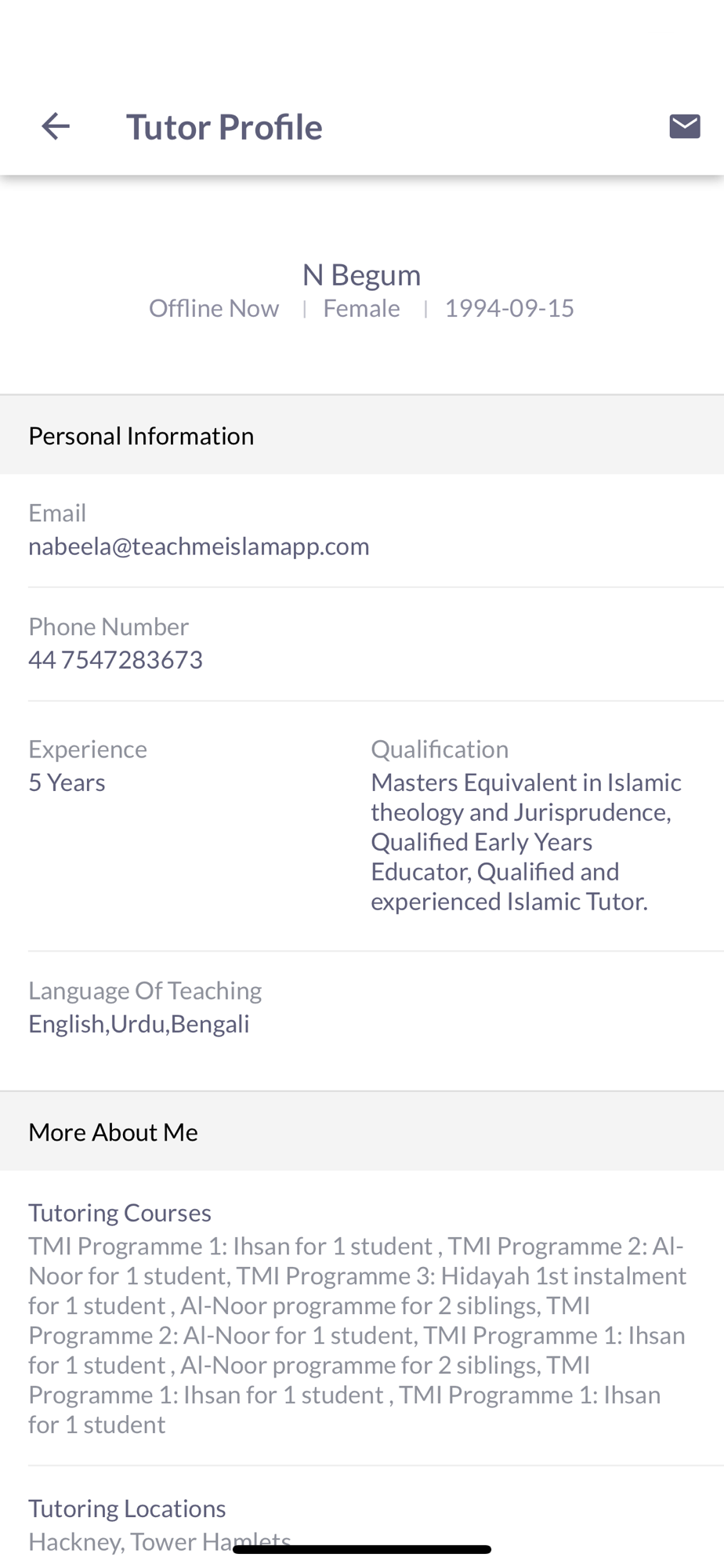Tap the Qualification description text

click(526, 842)
